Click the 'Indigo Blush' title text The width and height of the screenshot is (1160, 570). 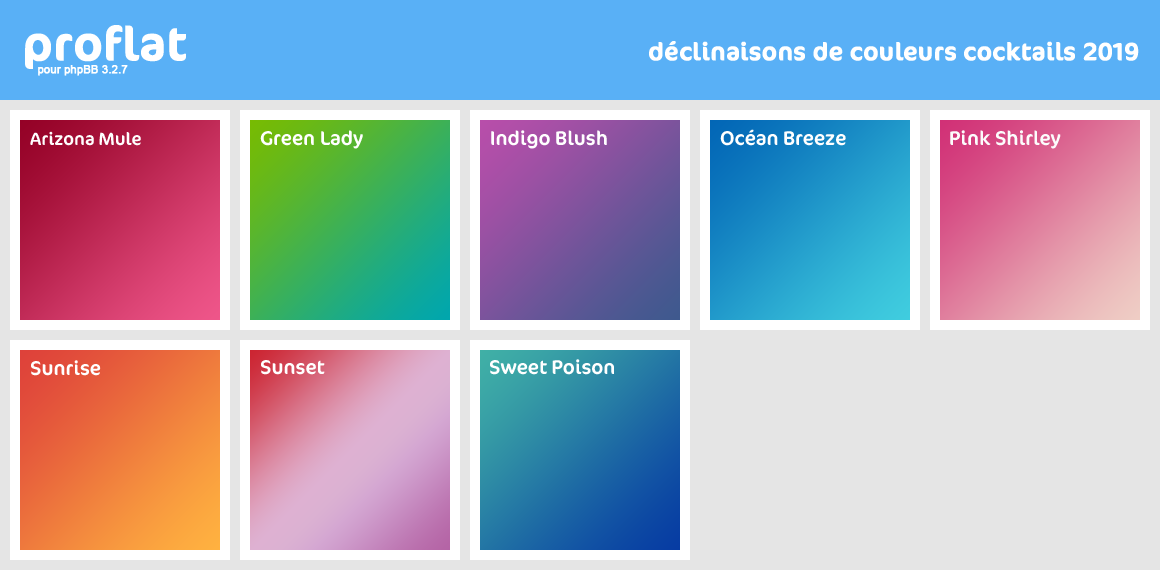(x=548, y=139)
